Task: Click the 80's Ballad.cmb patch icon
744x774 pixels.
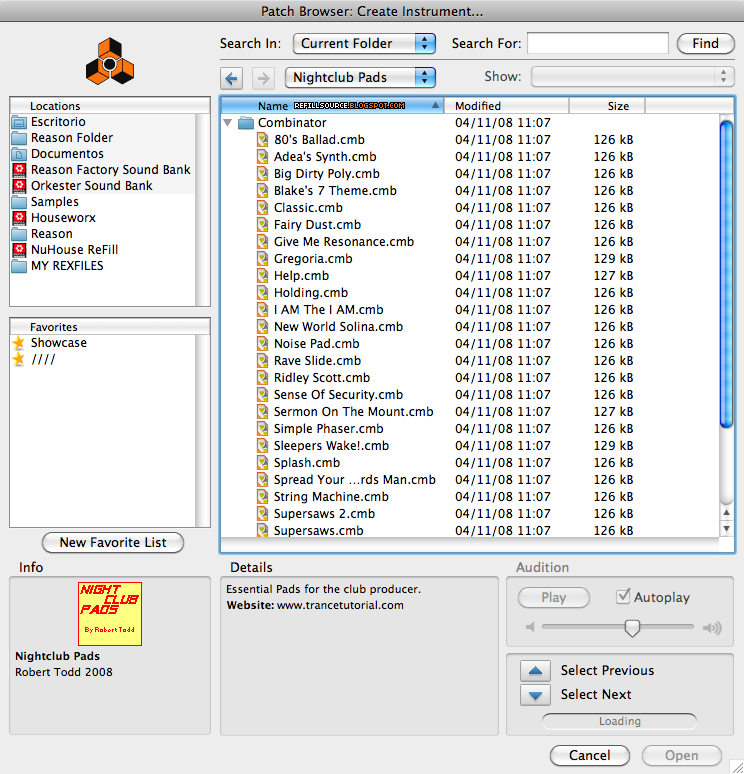Action: (x=263, y=140)
